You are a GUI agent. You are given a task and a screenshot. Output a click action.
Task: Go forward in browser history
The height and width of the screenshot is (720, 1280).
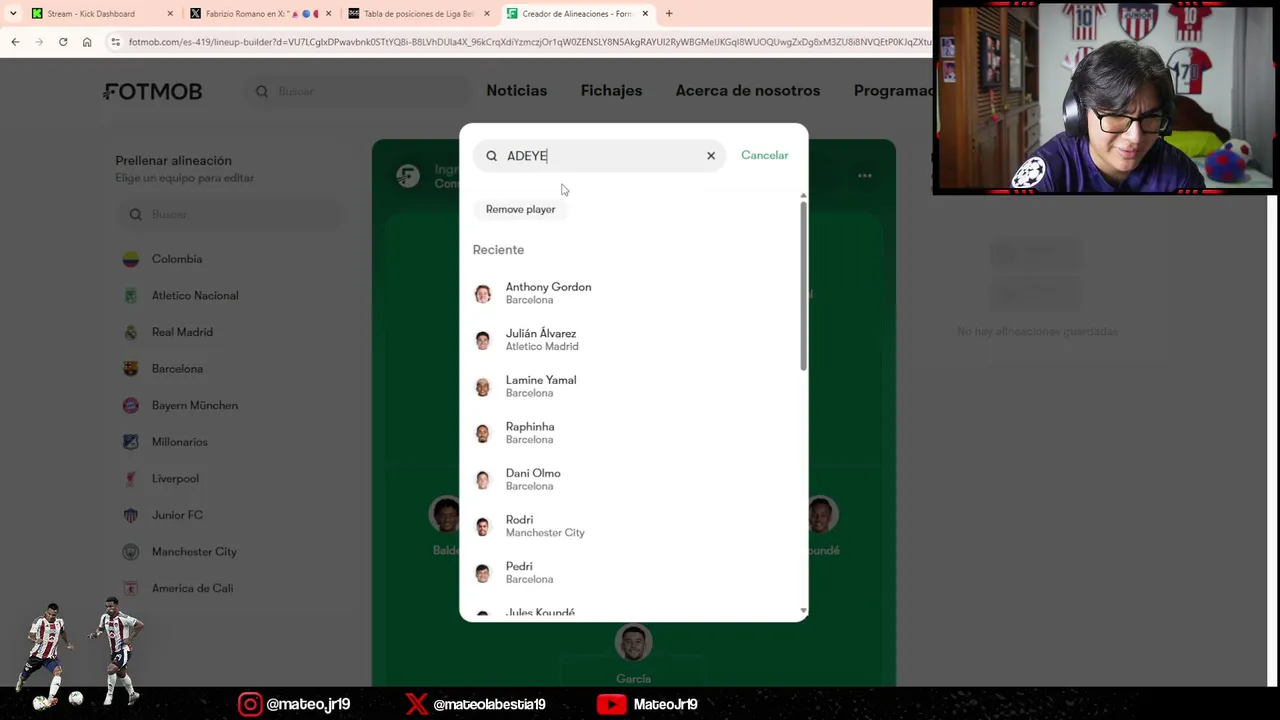coord(39,42)
